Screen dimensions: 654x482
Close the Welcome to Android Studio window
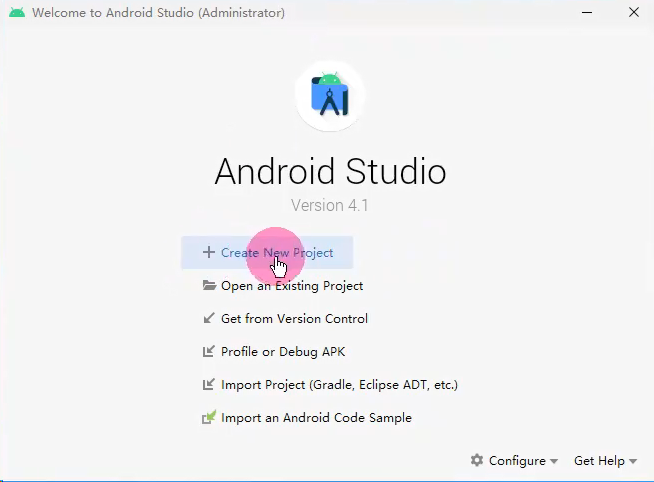[x=634, y=13]
